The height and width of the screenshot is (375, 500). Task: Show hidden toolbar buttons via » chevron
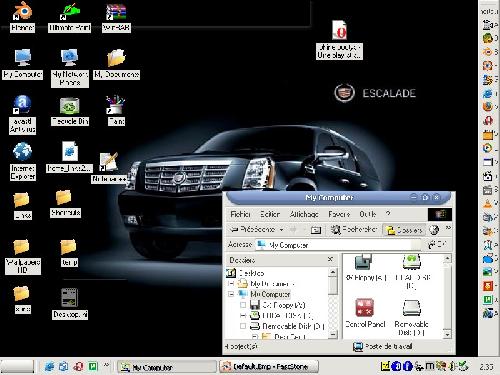(x=448, y=228)
